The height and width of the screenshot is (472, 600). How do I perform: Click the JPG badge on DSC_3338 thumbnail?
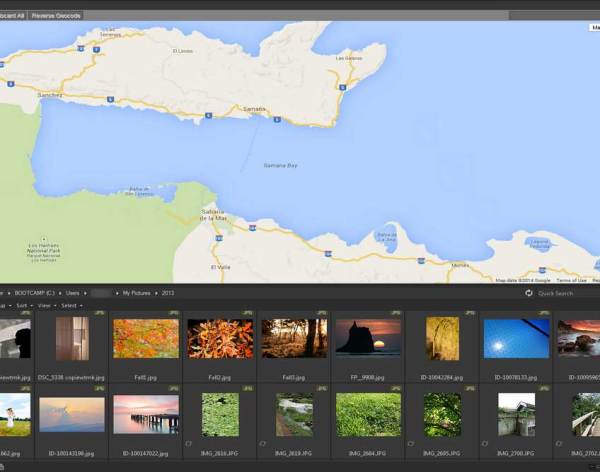pos(99,313)
